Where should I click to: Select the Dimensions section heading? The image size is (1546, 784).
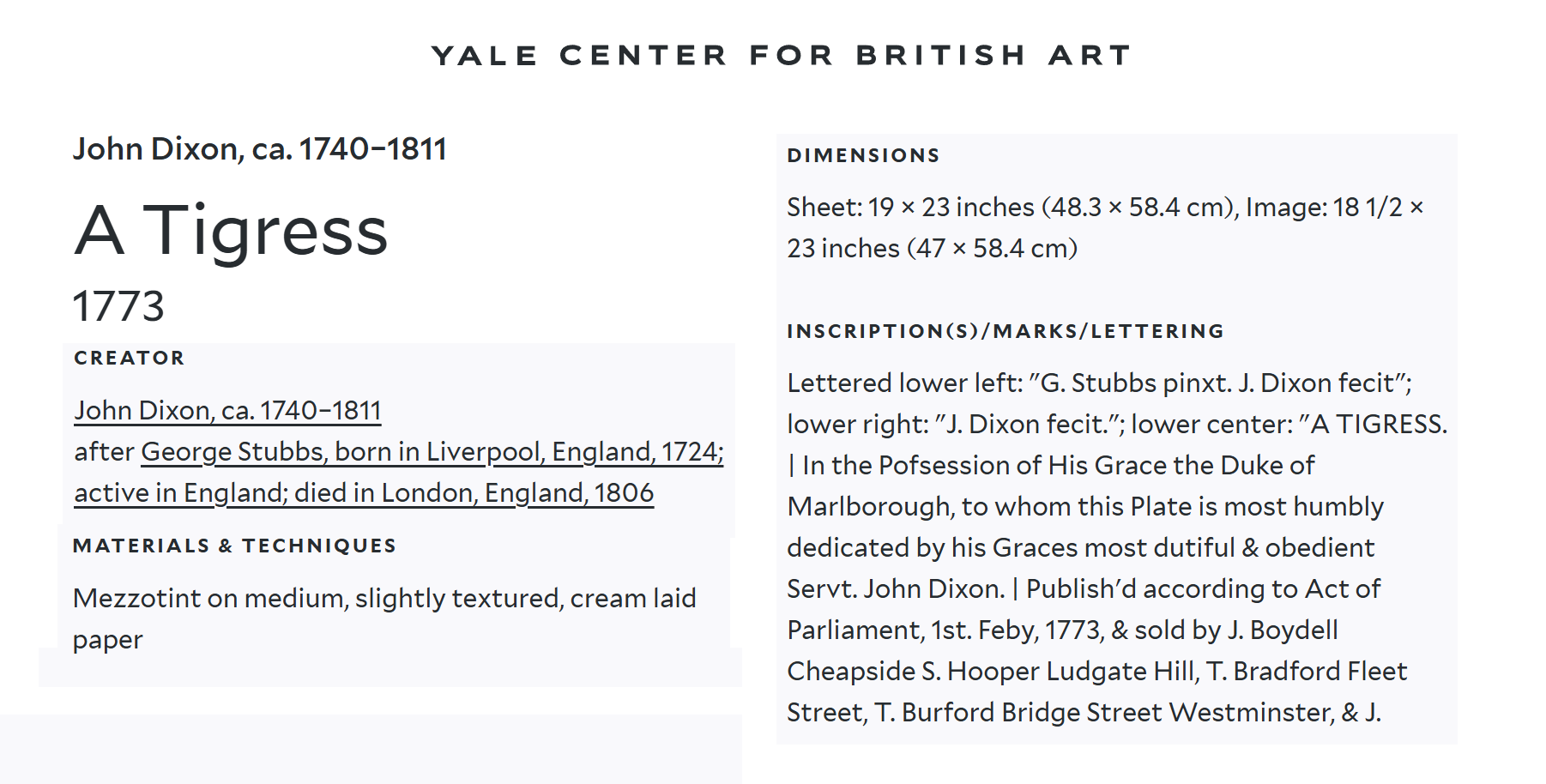click(863, 155)
